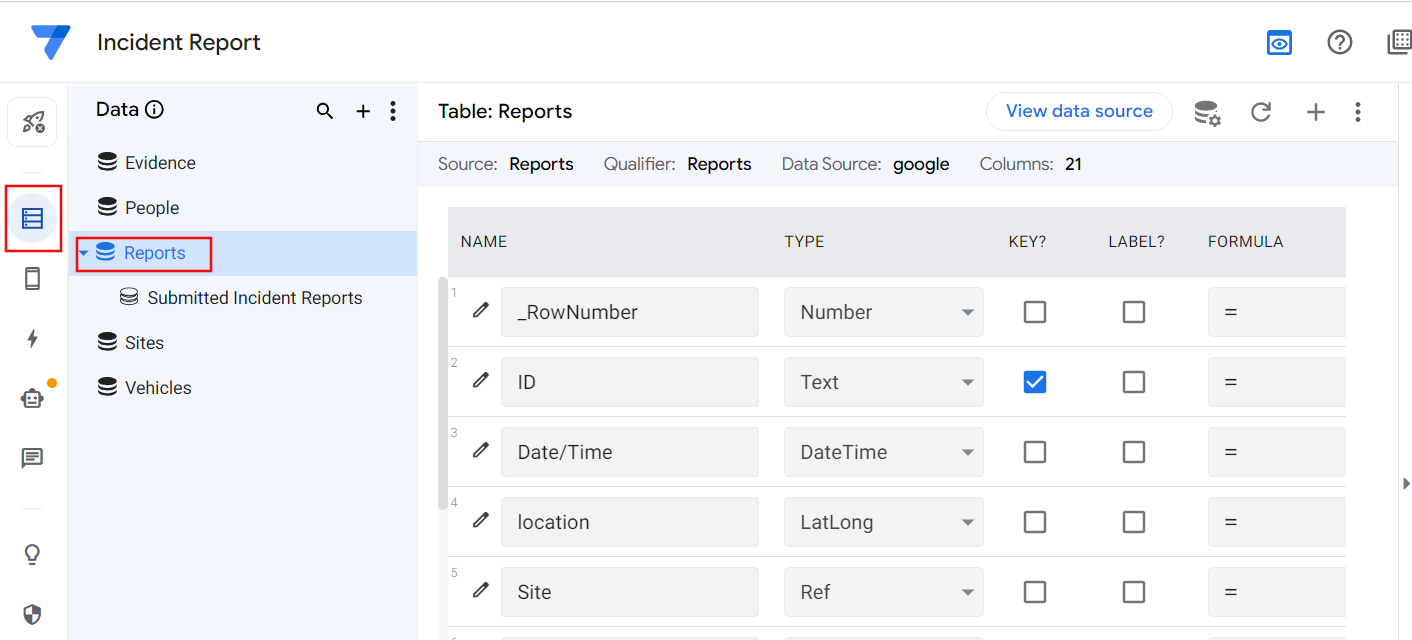Change the Site column's Ref type dropdown
Viewport: 1412px width, 640px height.
(x=965, y=591)
